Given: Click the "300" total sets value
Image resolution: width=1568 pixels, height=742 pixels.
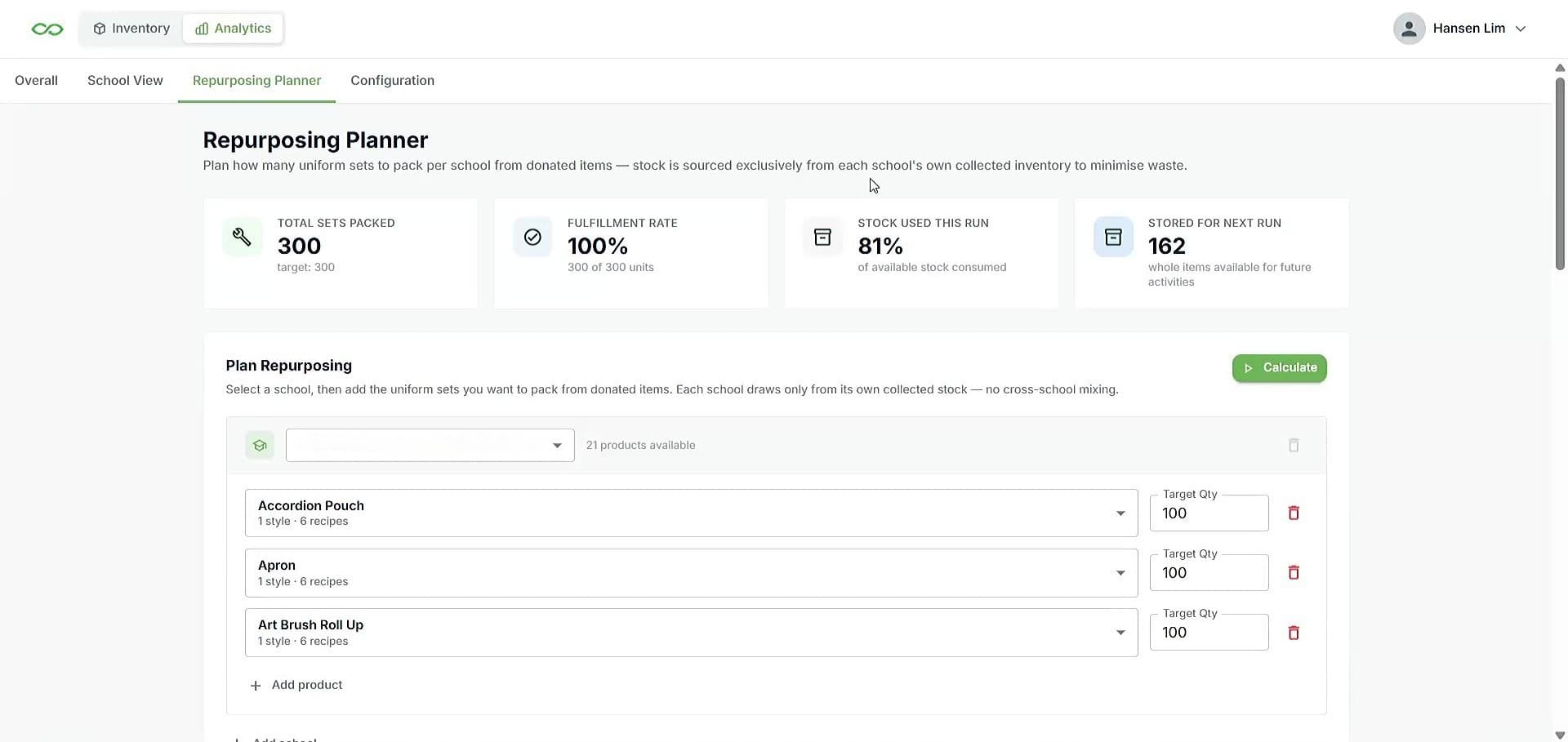Looking at the screenshot, I should pyautogui.click(x=299, y=246).
